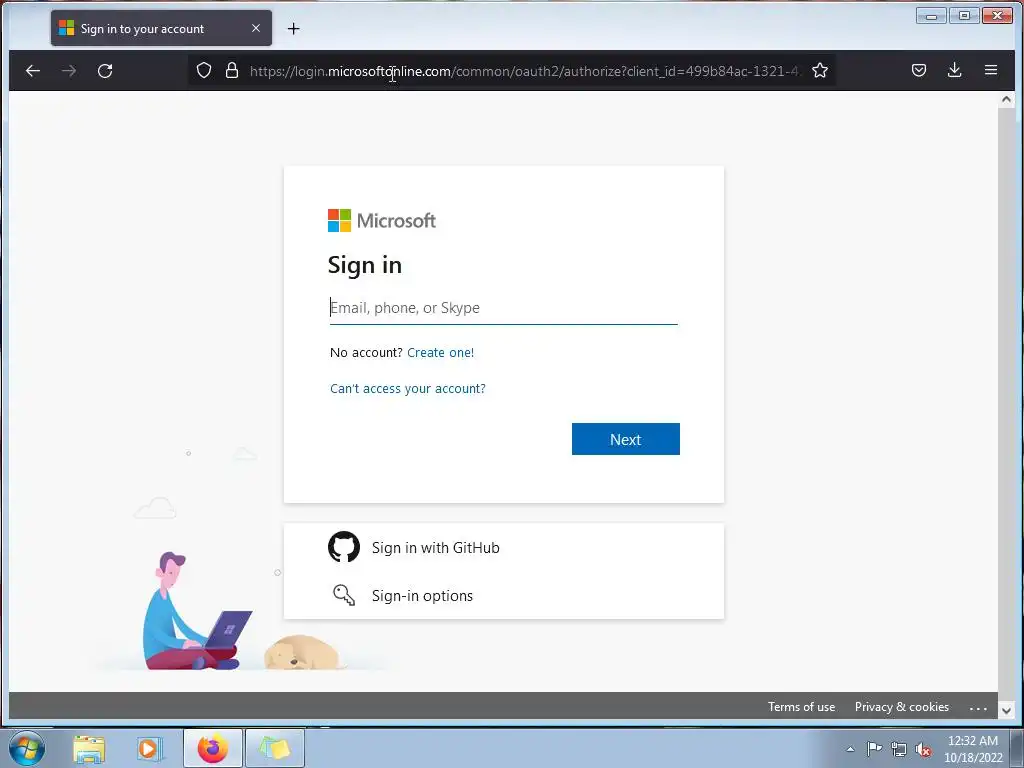The width and height of the screenshot is (1024, 768).
Task: Click the address bar URL
Action: 524,71
